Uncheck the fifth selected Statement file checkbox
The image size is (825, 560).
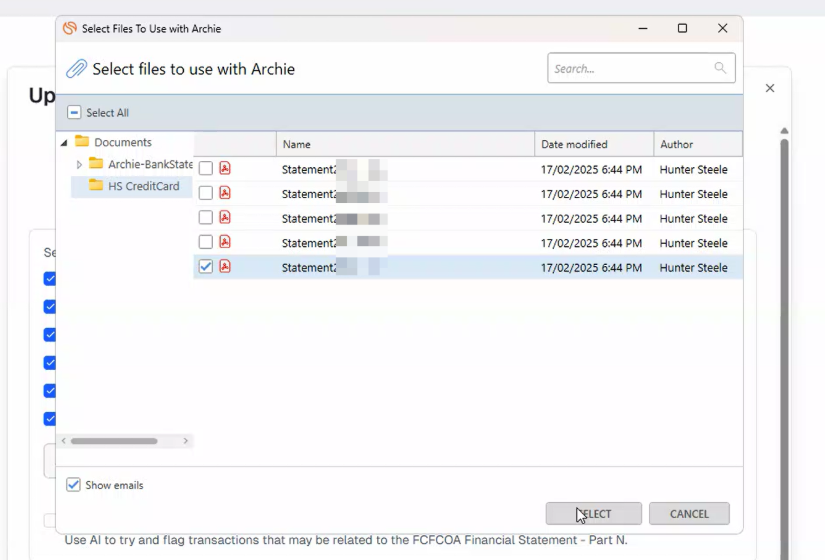pos(206,267)
